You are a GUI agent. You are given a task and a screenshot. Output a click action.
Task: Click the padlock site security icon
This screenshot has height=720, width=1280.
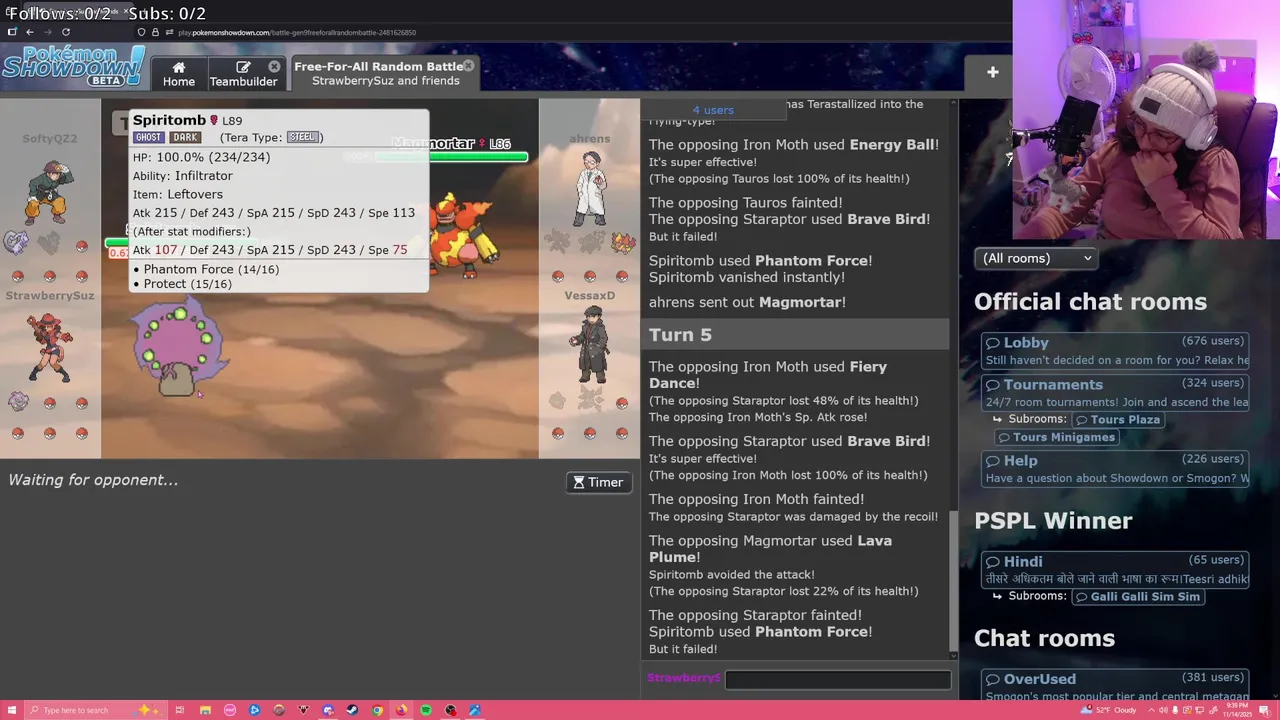[155, 32]
